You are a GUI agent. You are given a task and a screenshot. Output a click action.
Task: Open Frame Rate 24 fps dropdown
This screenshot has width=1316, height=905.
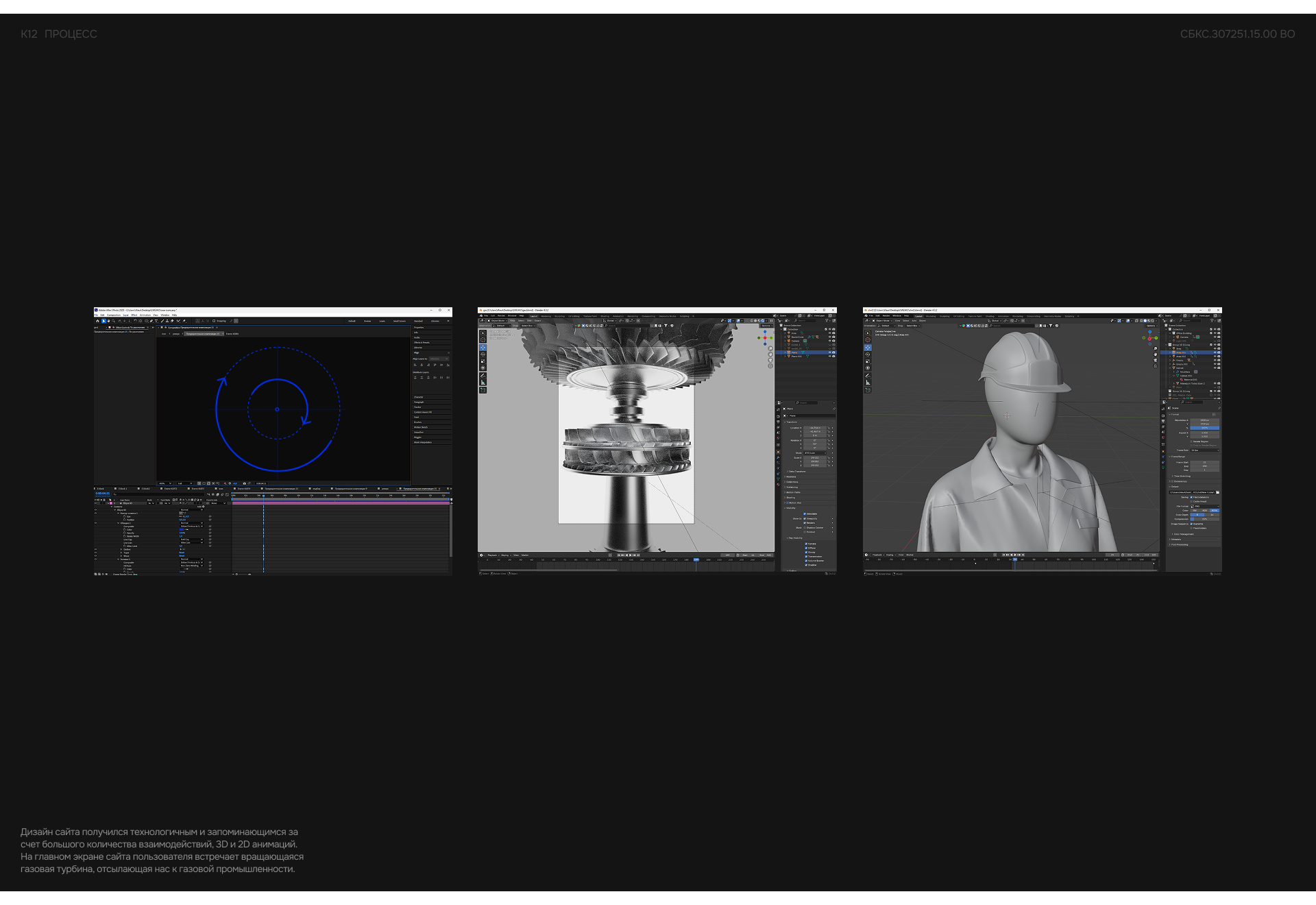tap(1204, 450)
